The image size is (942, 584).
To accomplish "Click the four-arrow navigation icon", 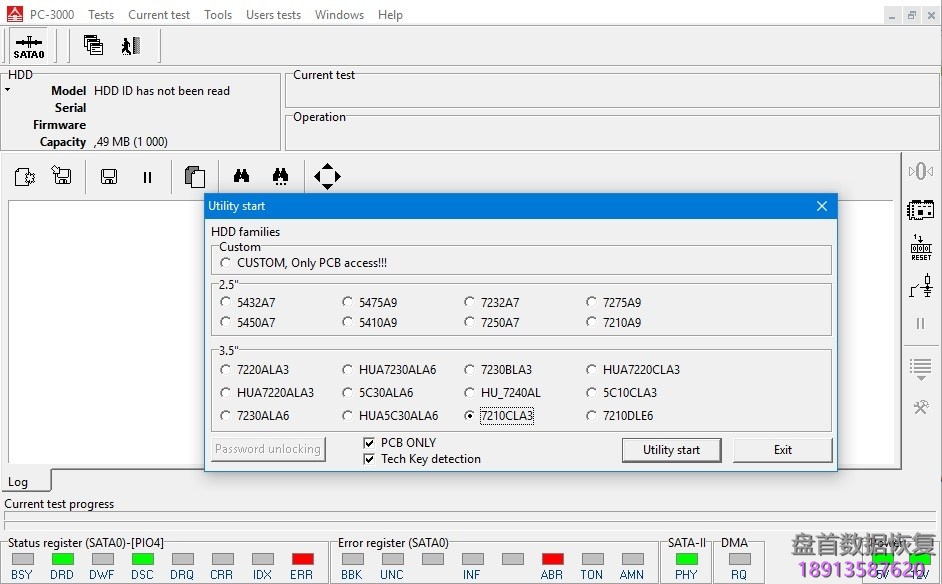I will click(x=326, y=176).
